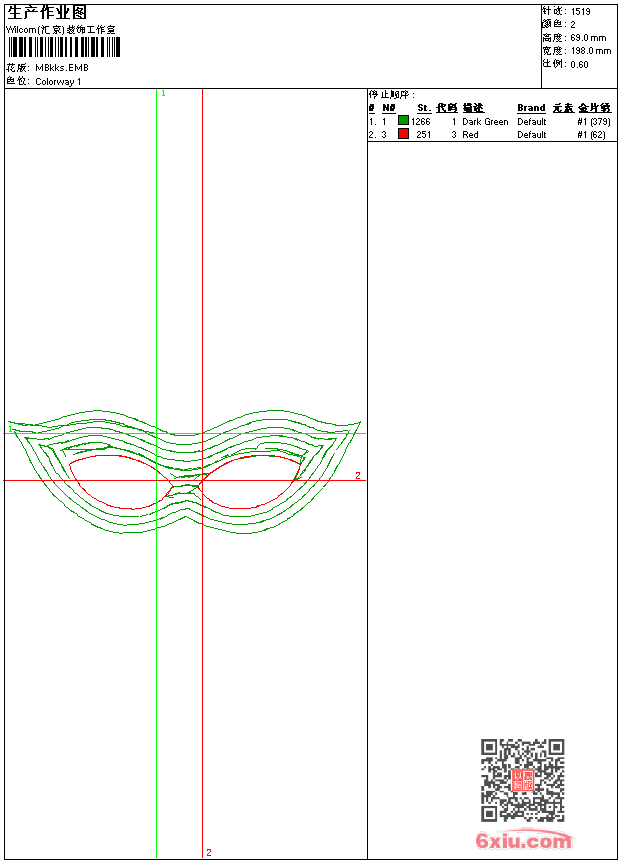Image resolution: width=620 pixels, height=860 pixels.
Task: Click Default brand in Red row
Action: click(x=532, y=135)
